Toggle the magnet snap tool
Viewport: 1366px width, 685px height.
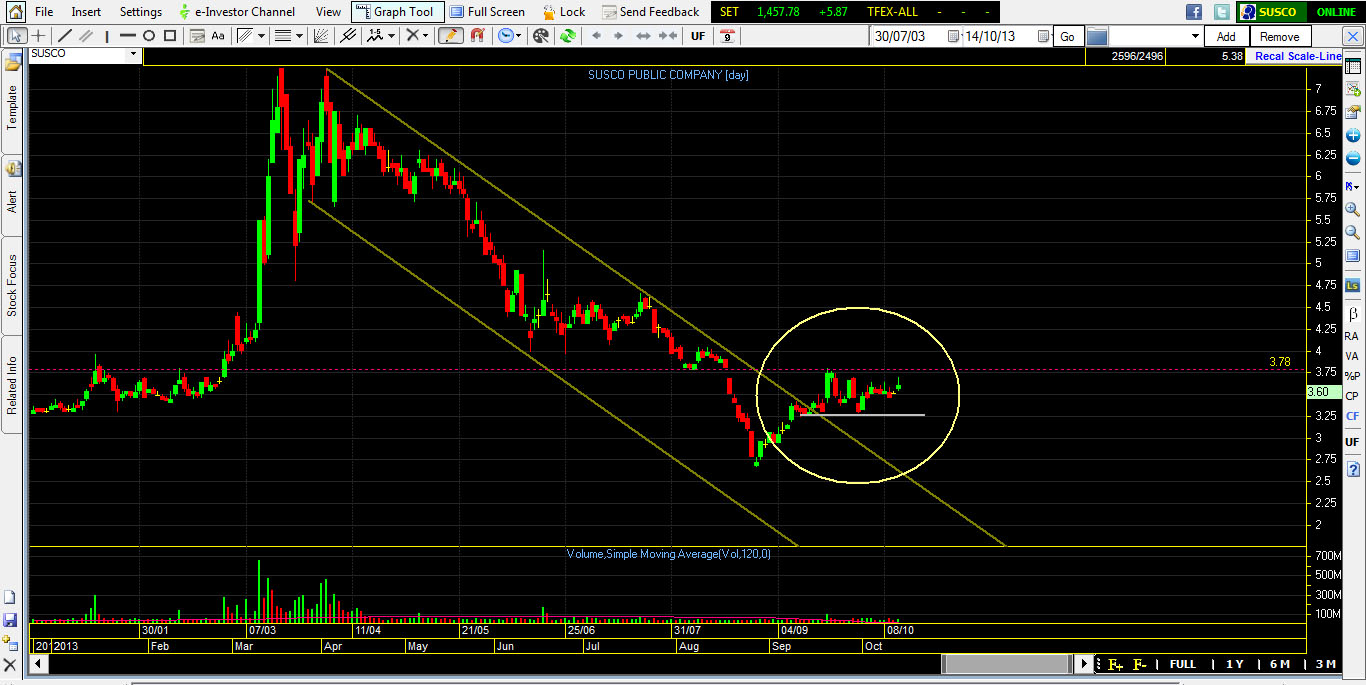point(478,36)
